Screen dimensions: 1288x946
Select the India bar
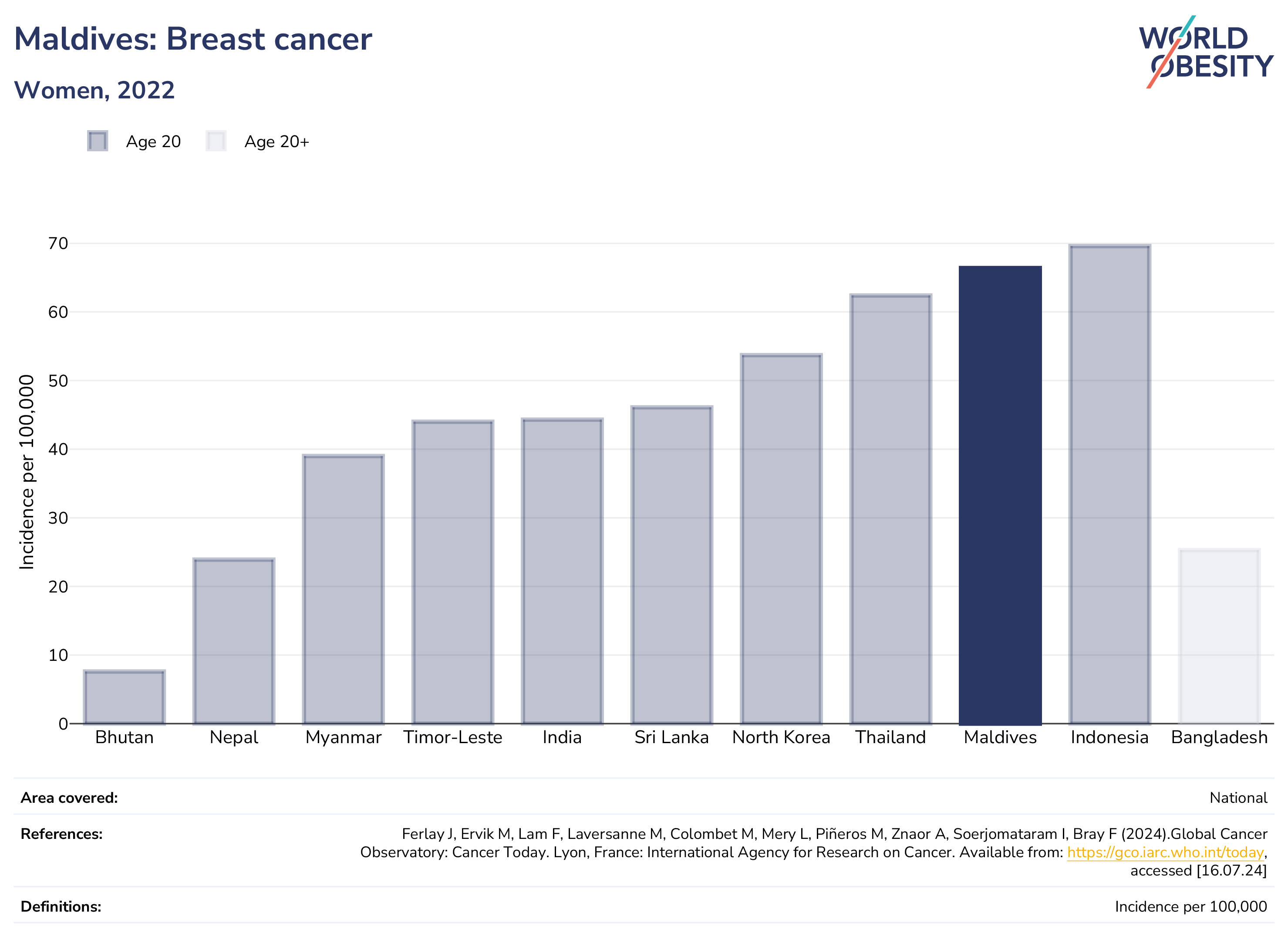click(x=563, y=571)
